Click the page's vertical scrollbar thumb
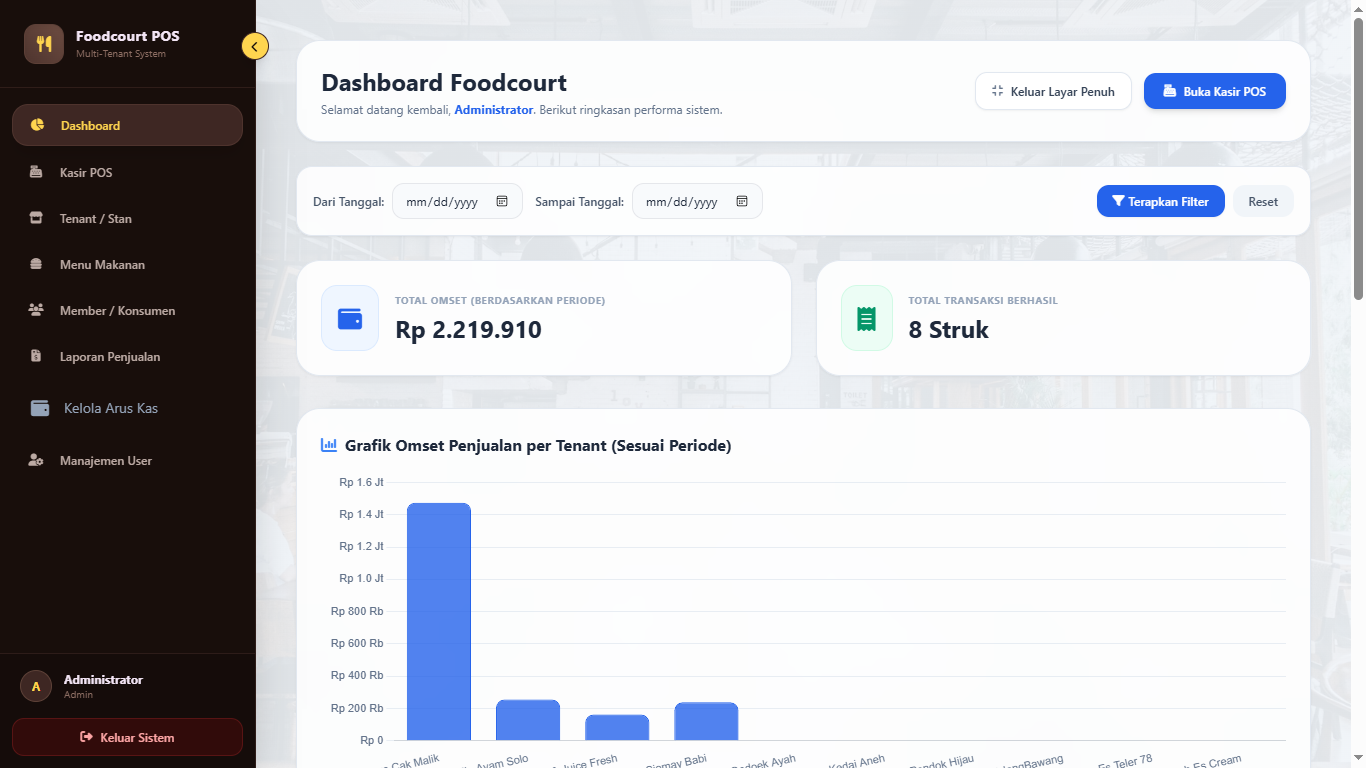Screen dimensions: 1366x768 pos(1358,160)
